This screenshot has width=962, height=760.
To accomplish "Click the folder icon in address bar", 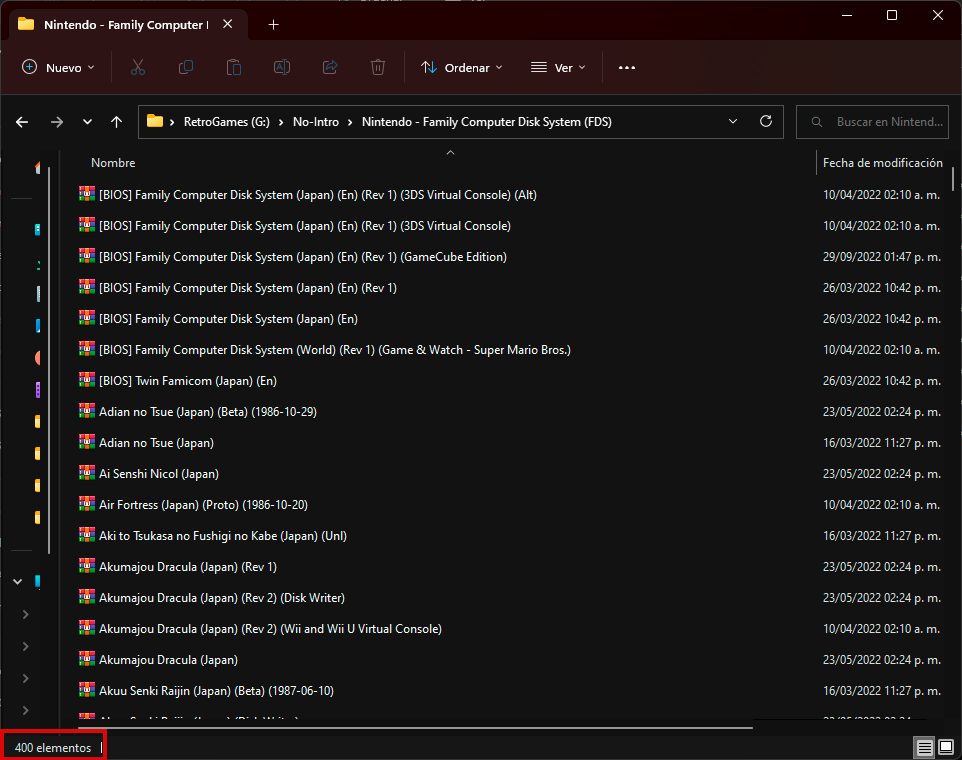I will click(x=155, y=121).
